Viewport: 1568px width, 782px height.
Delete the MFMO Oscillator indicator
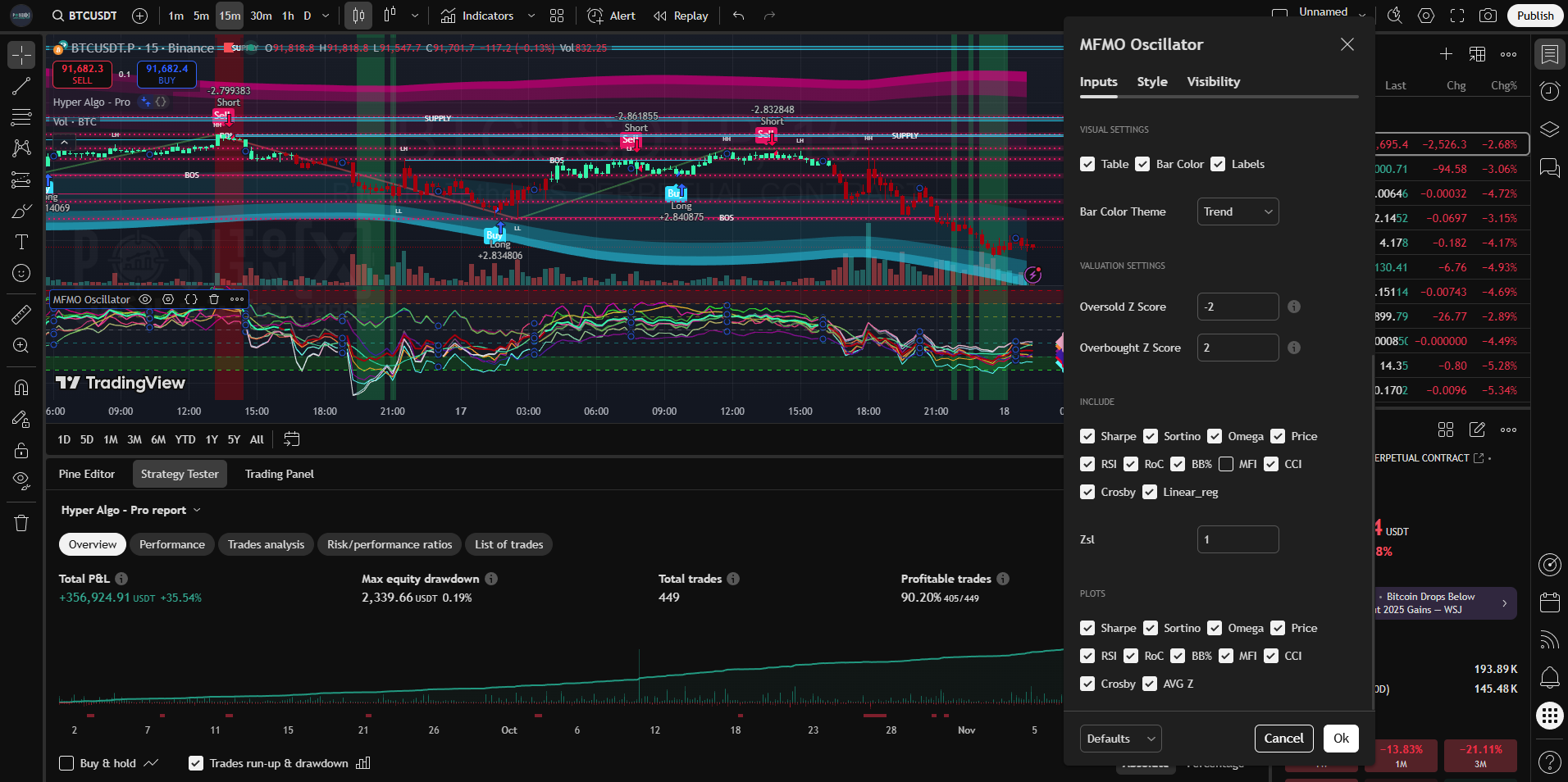214,299
